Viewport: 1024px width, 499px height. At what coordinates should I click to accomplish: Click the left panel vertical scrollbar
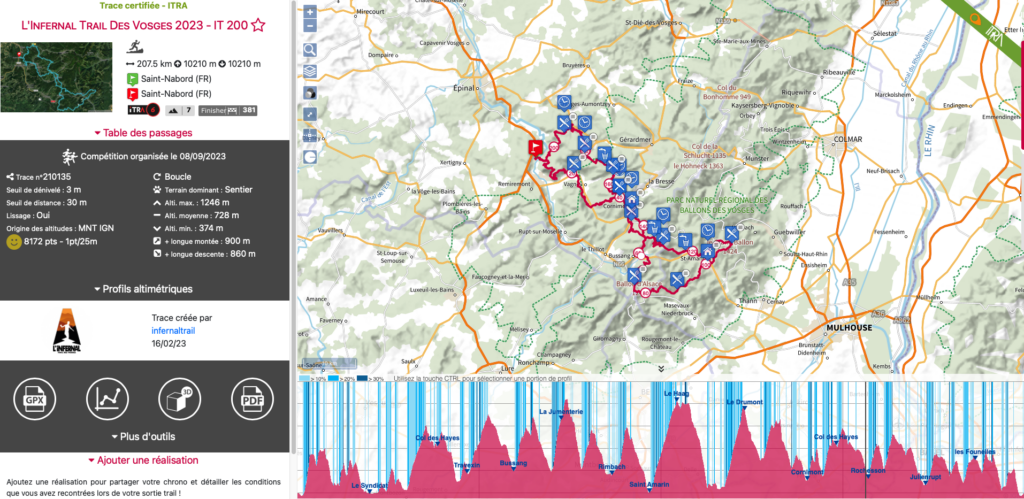[293, 225]
